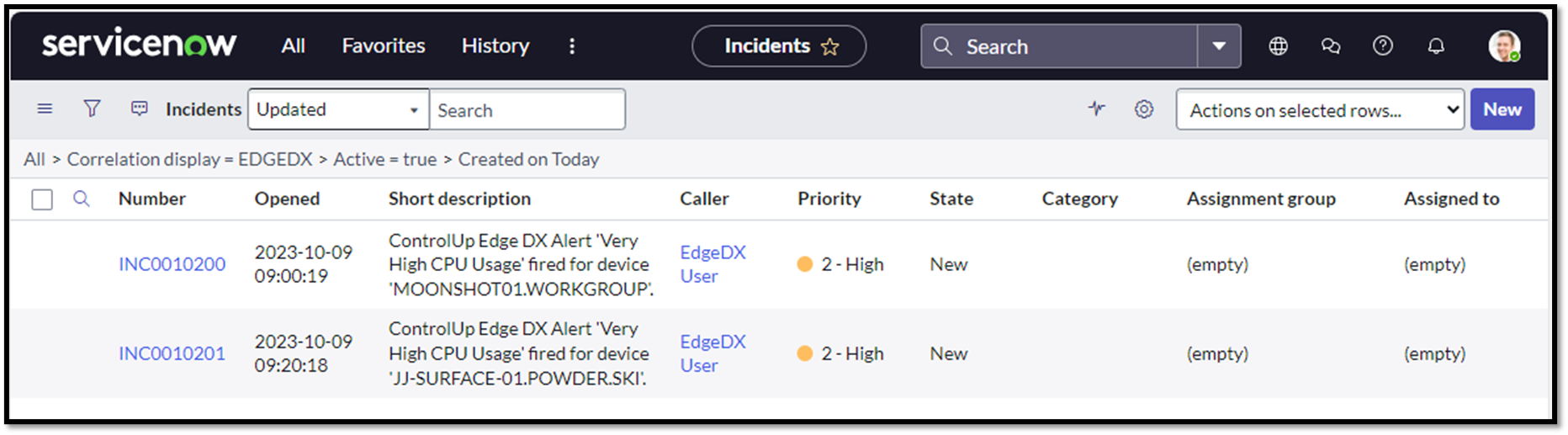
Task: Open the Favorites menu
Action: point(384,45)
